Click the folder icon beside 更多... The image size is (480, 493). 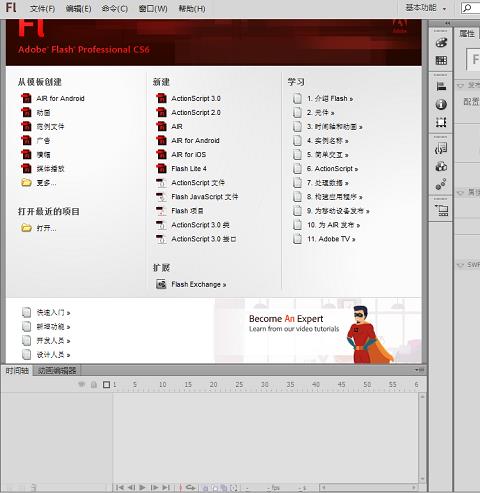pos(26,183)
